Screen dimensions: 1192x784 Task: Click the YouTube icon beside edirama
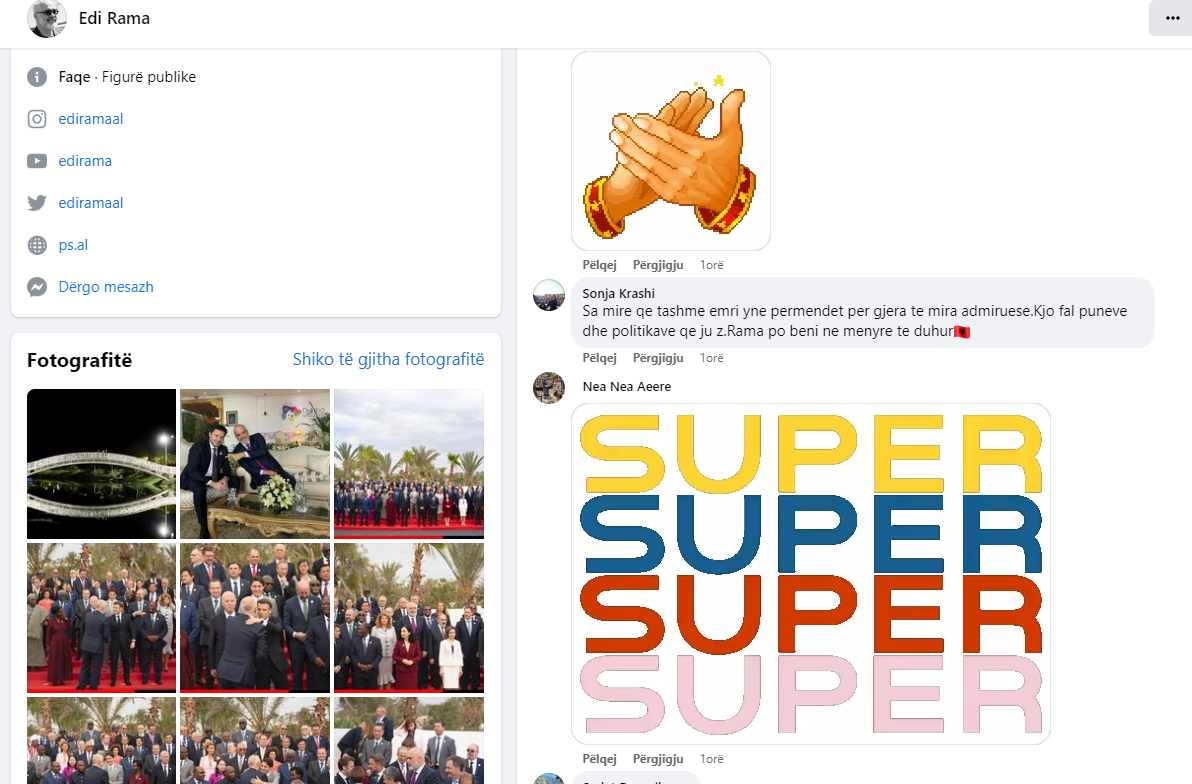point(36,160)
